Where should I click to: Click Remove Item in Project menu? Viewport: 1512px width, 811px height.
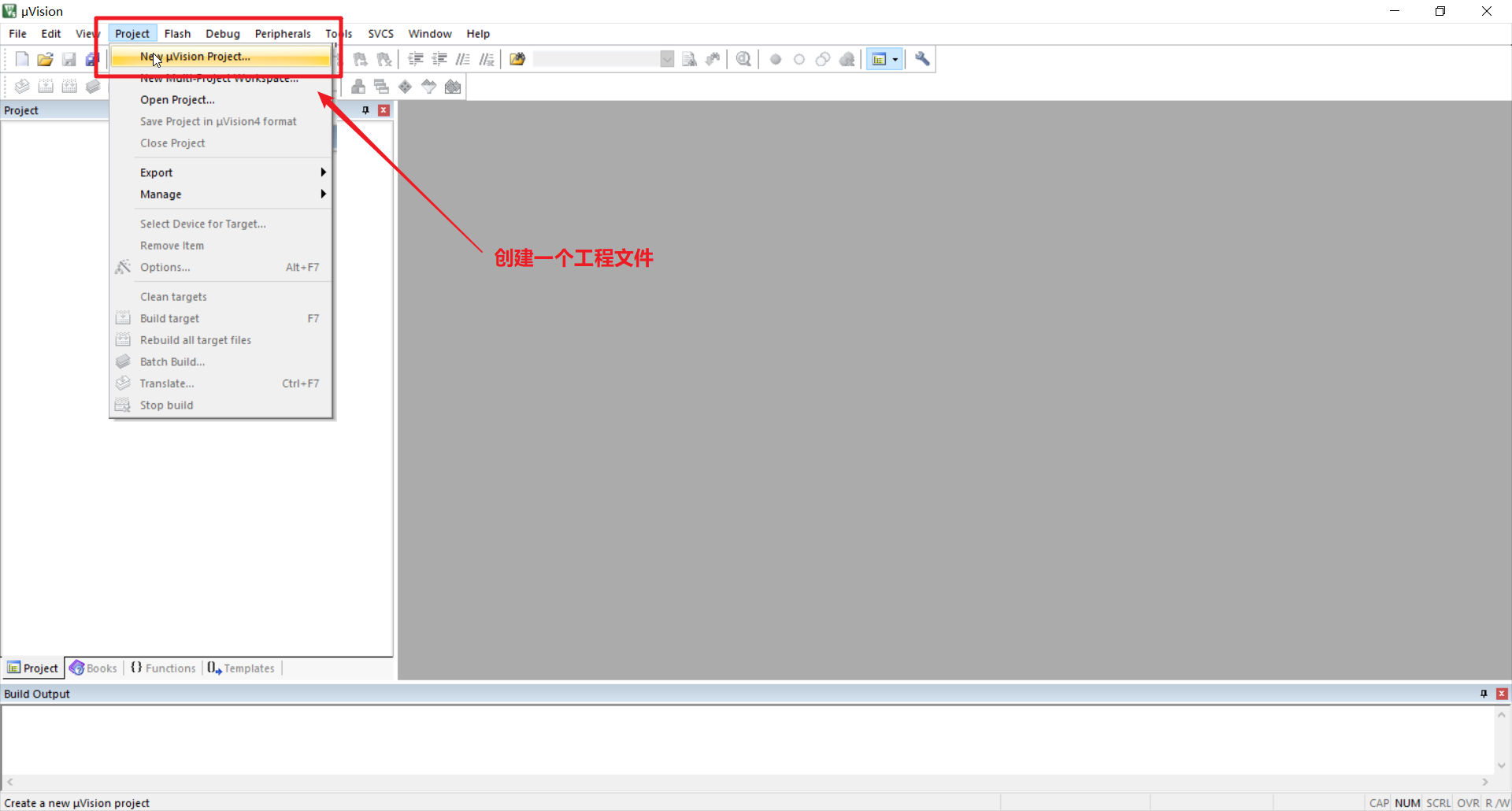coord(220,246)
